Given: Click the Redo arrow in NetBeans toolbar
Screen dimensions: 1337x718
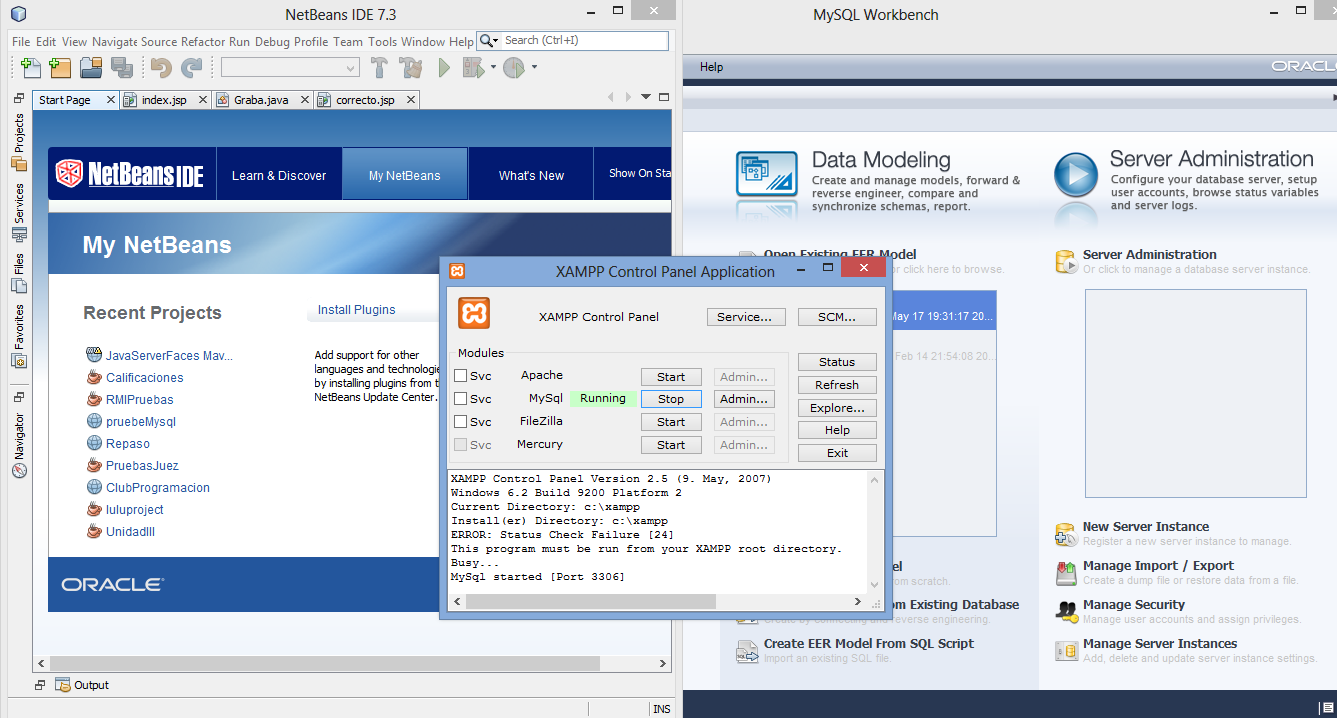Looking at the screenshot, I should click(191, 68).
